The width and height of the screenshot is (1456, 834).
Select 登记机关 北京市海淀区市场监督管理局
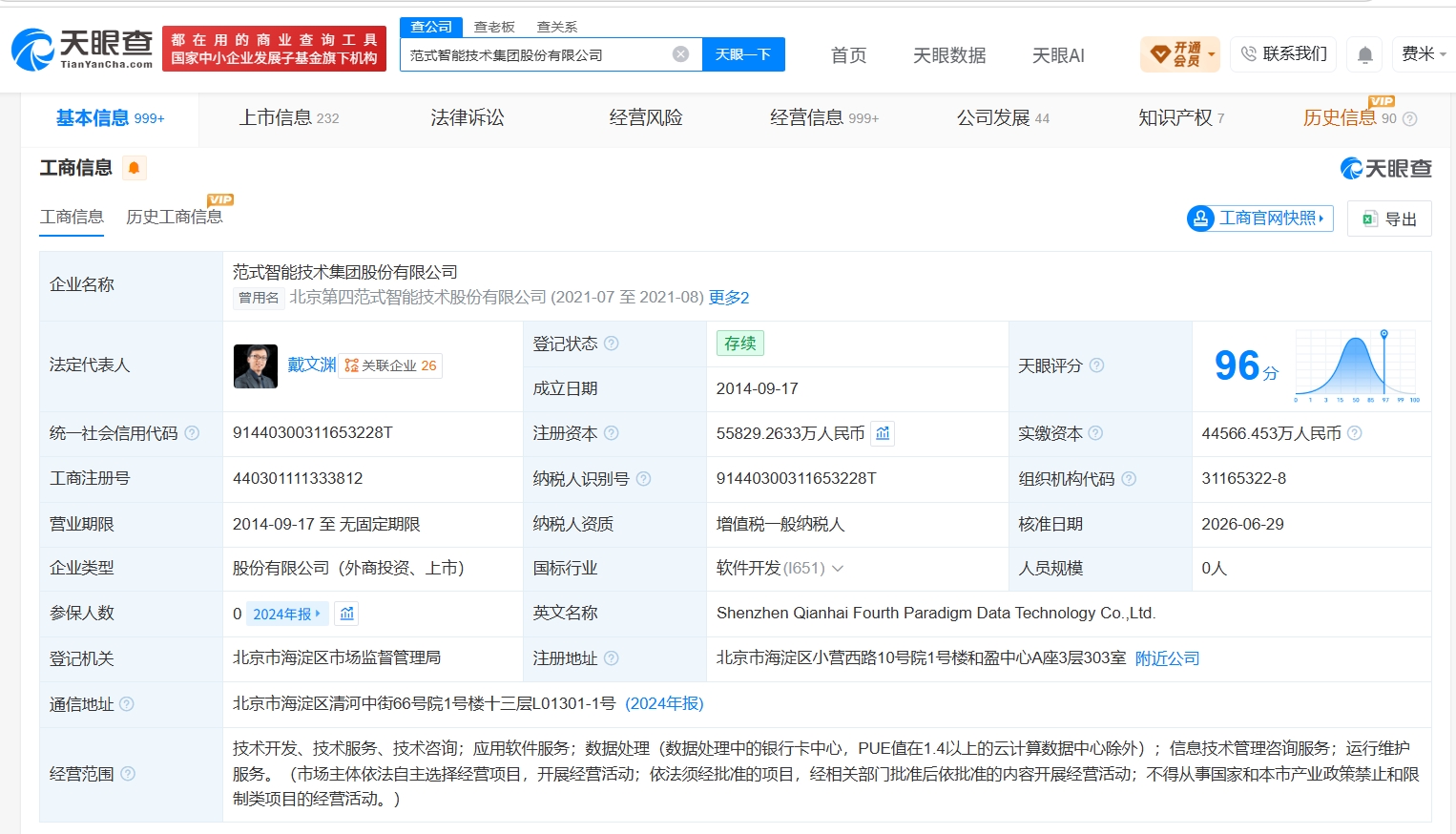click(x=337, y=658)
